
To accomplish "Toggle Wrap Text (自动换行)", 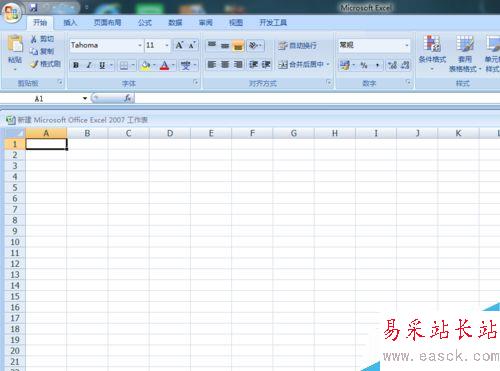I will [297, 45].
